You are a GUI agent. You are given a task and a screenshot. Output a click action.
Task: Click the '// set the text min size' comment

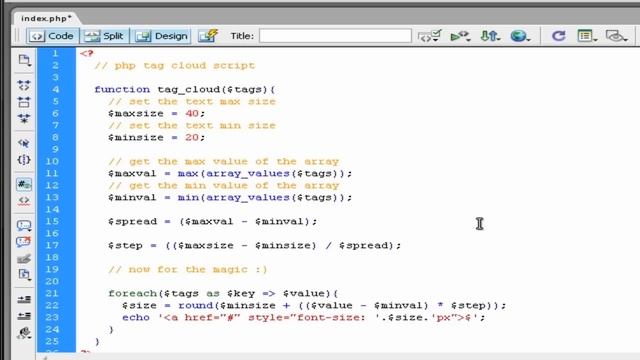coord(192,126)
